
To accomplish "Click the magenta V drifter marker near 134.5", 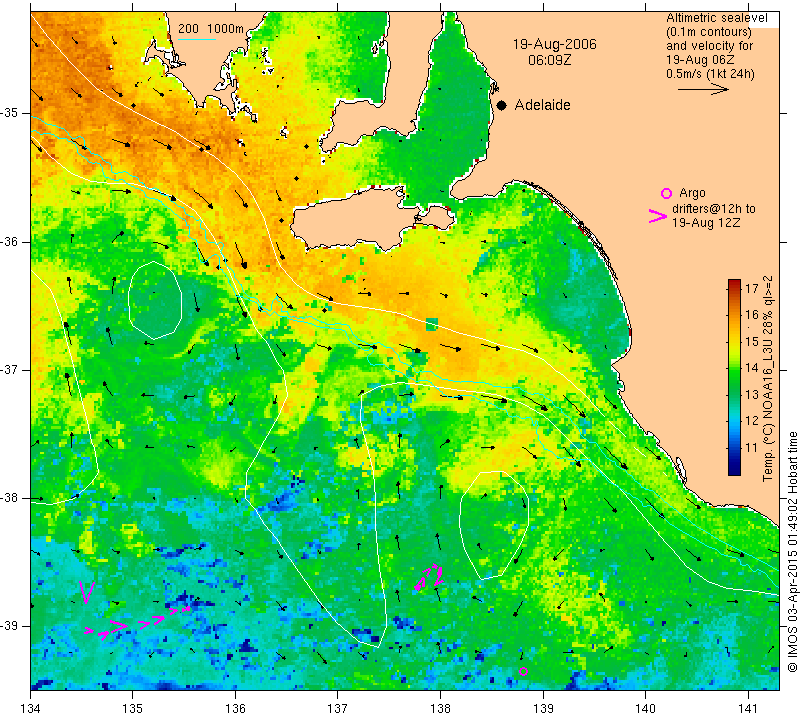I will tap(87, 591).
